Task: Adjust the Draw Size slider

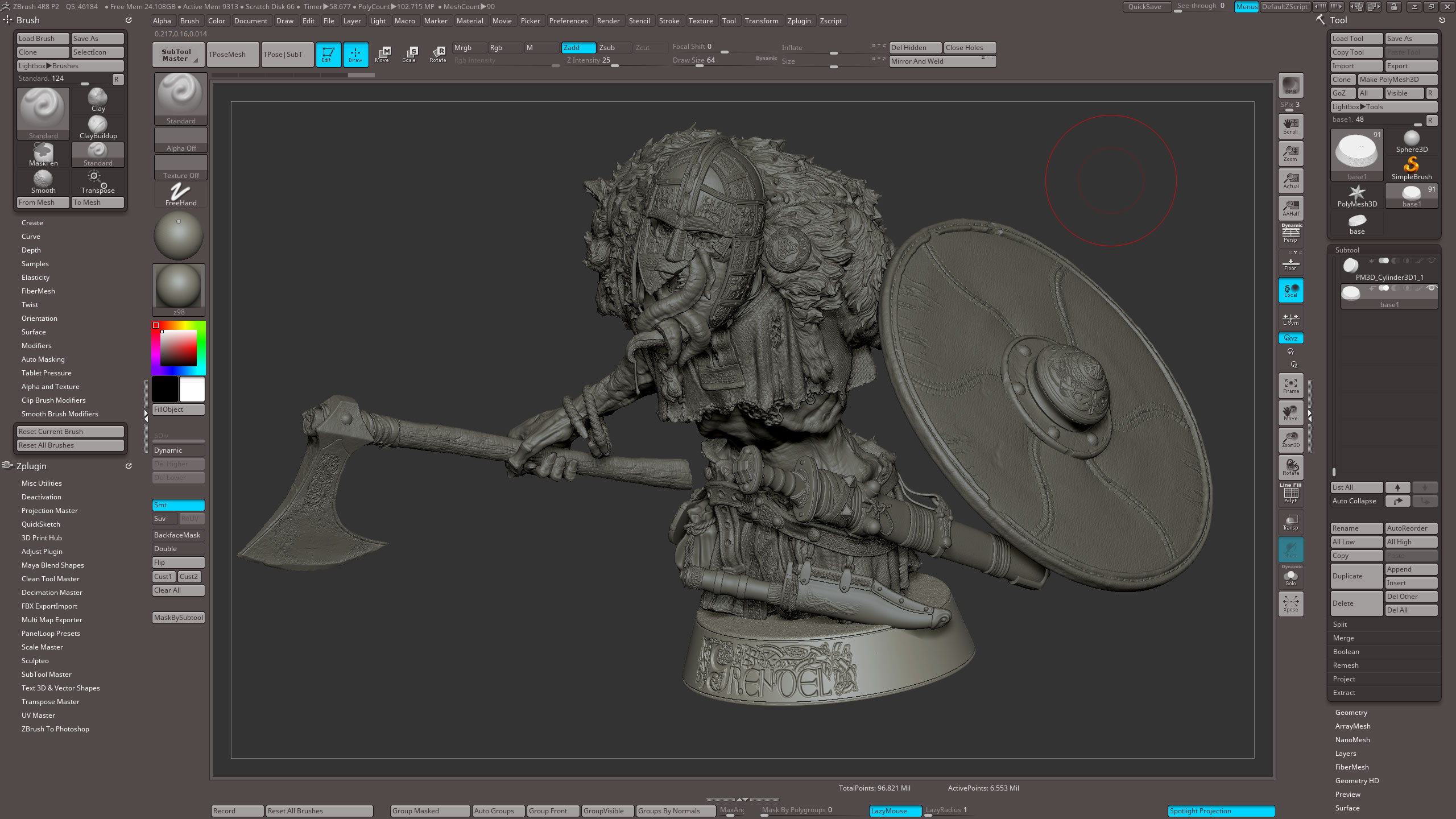Action: pos(724,61)
